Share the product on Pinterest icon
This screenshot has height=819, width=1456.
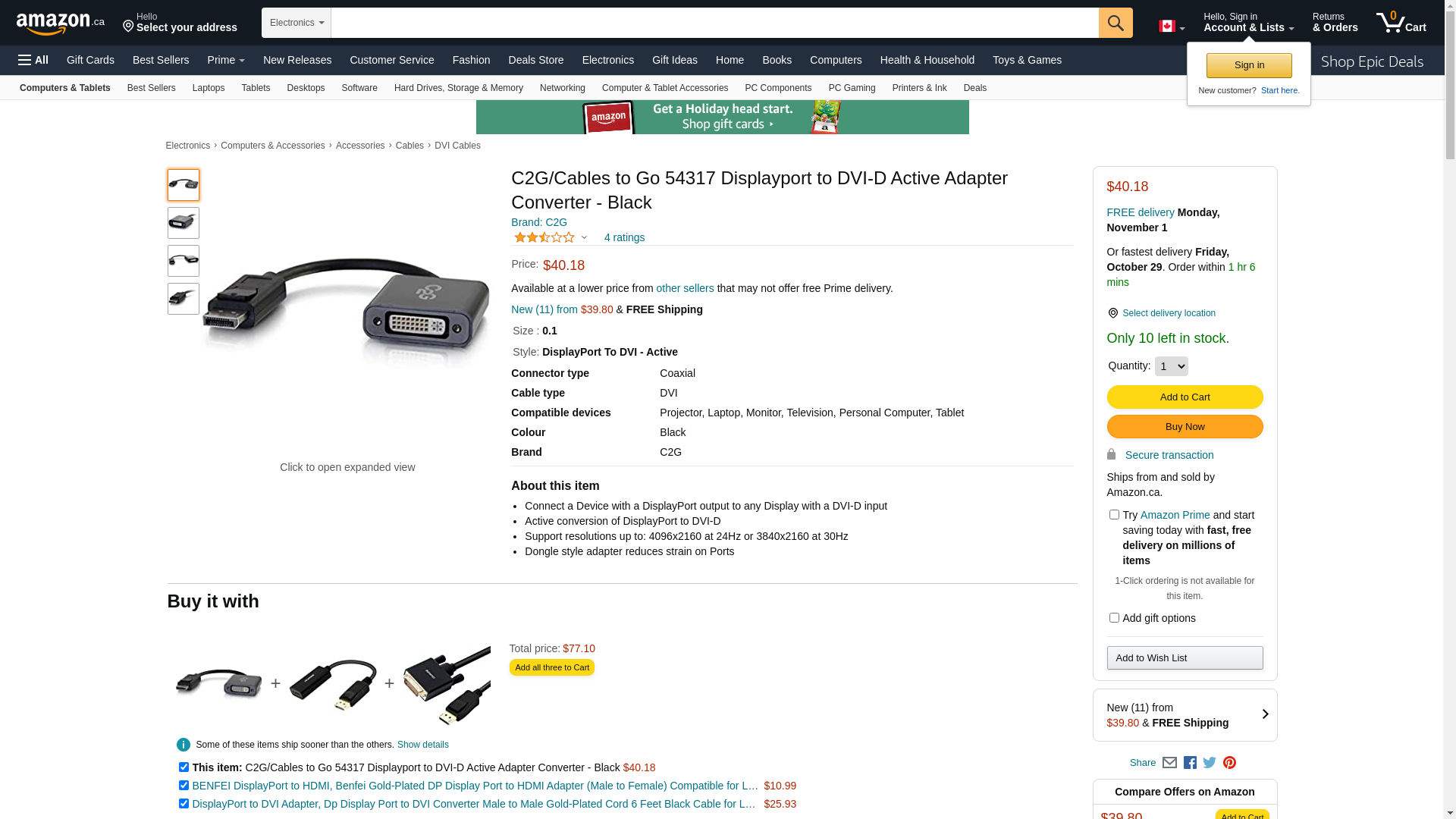point(1229,763)
